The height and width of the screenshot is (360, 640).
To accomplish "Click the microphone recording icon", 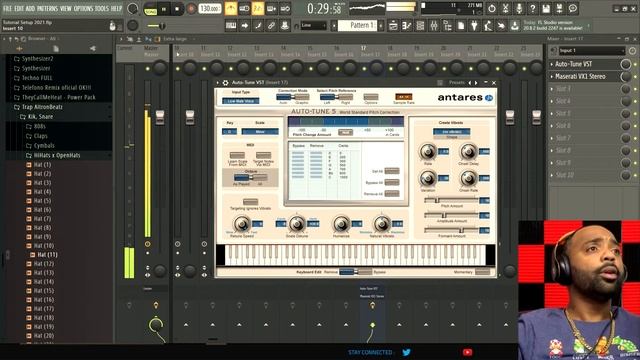I will (519, 9).
